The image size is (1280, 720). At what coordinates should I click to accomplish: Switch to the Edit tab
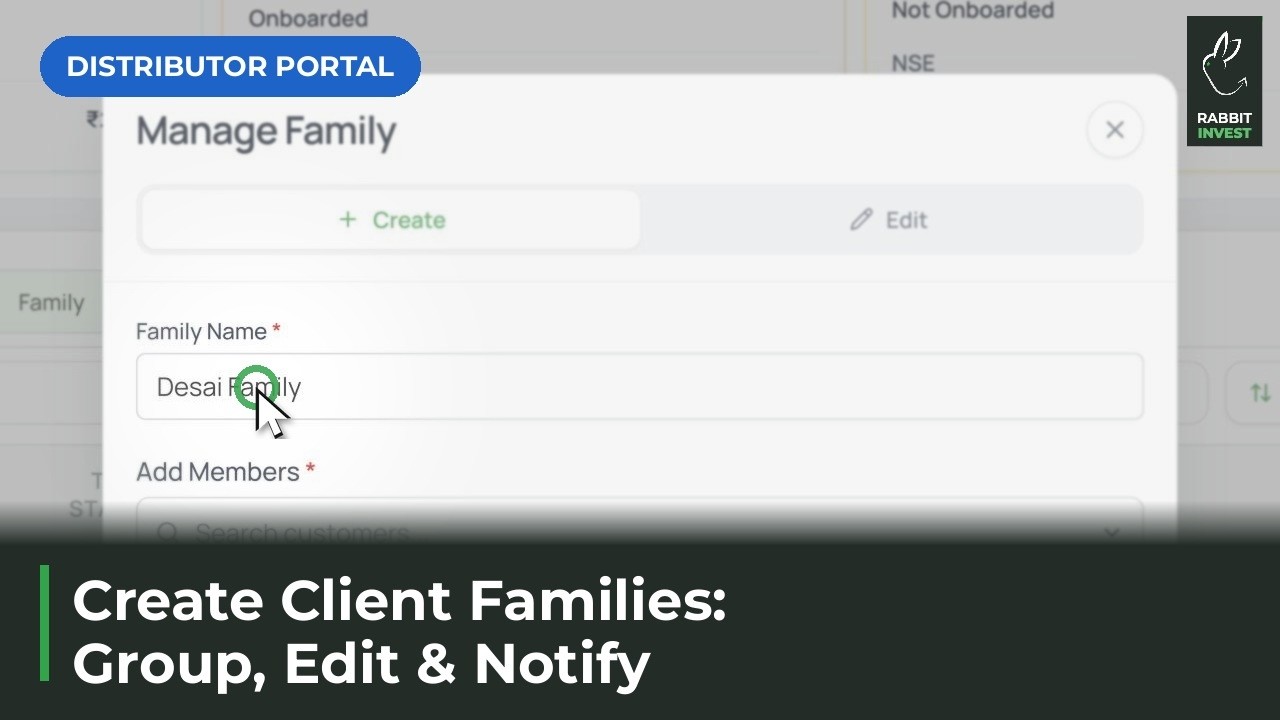tap(889, 220)
